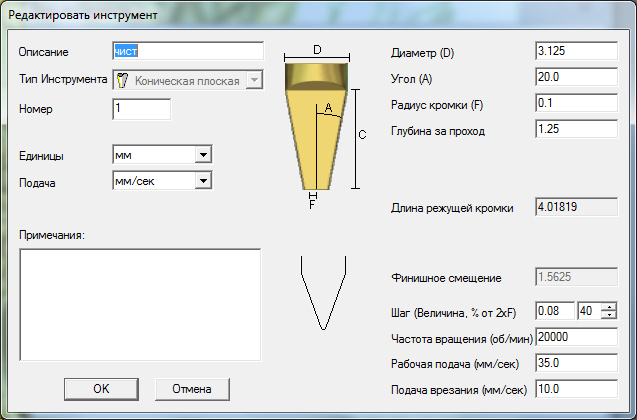Focus the Рабочая подача field
Image resolution: width=637 pixels, height=420 pixels.
pos(575,363)
